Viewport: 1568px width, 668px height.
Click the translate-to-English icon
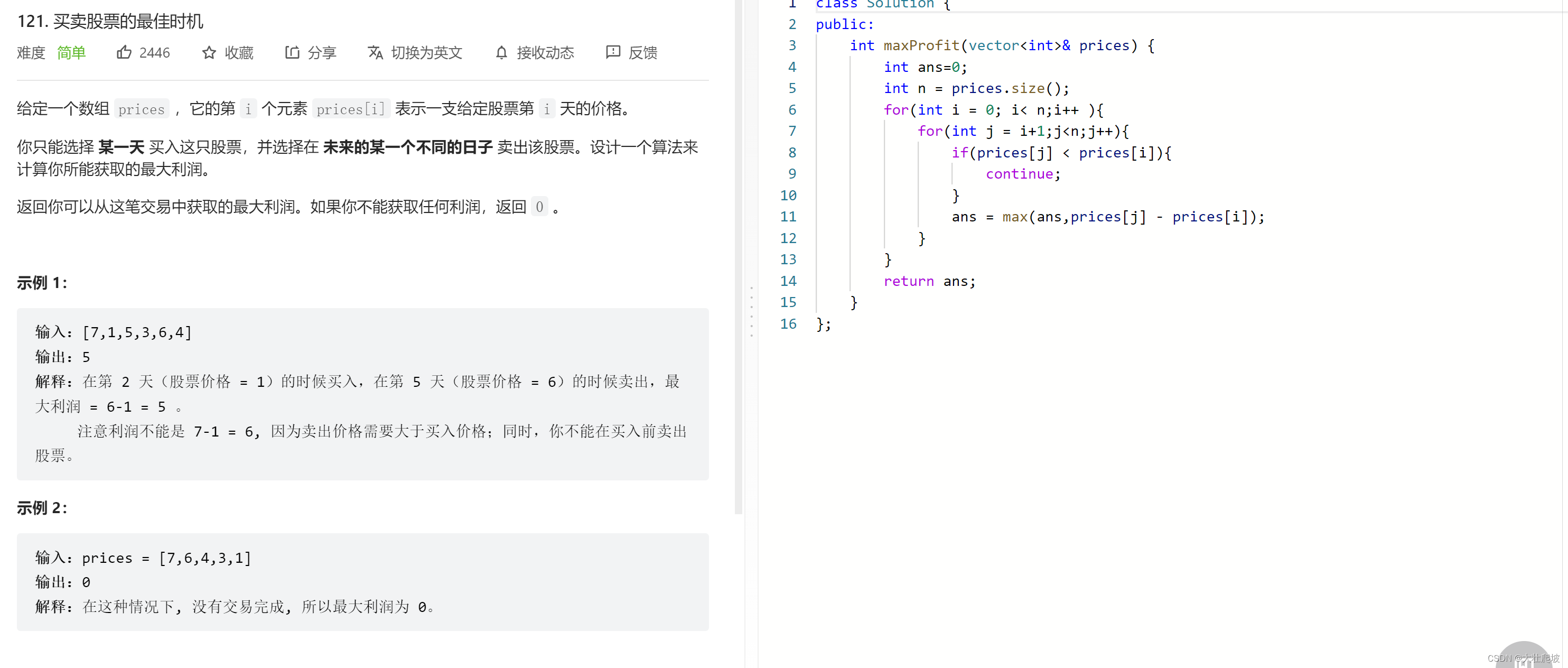pos(376,52)
